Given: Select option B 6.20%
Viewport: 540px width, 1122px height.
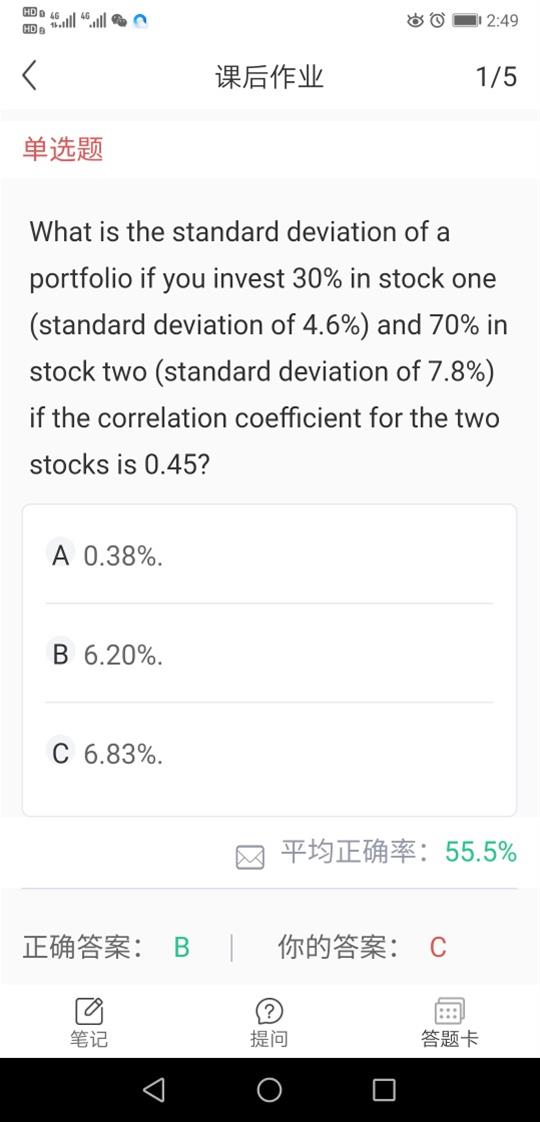Looking at the screenshot, I should [269, 653].
